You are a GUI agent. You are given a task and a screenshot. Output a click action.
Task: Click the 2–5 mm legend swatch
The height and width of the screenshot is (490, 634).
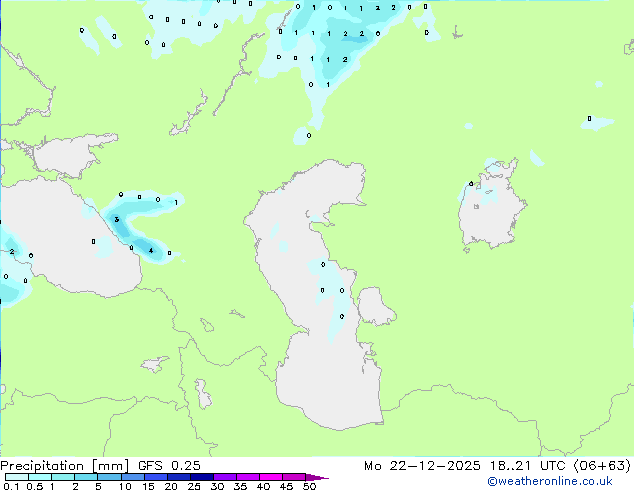86,477
